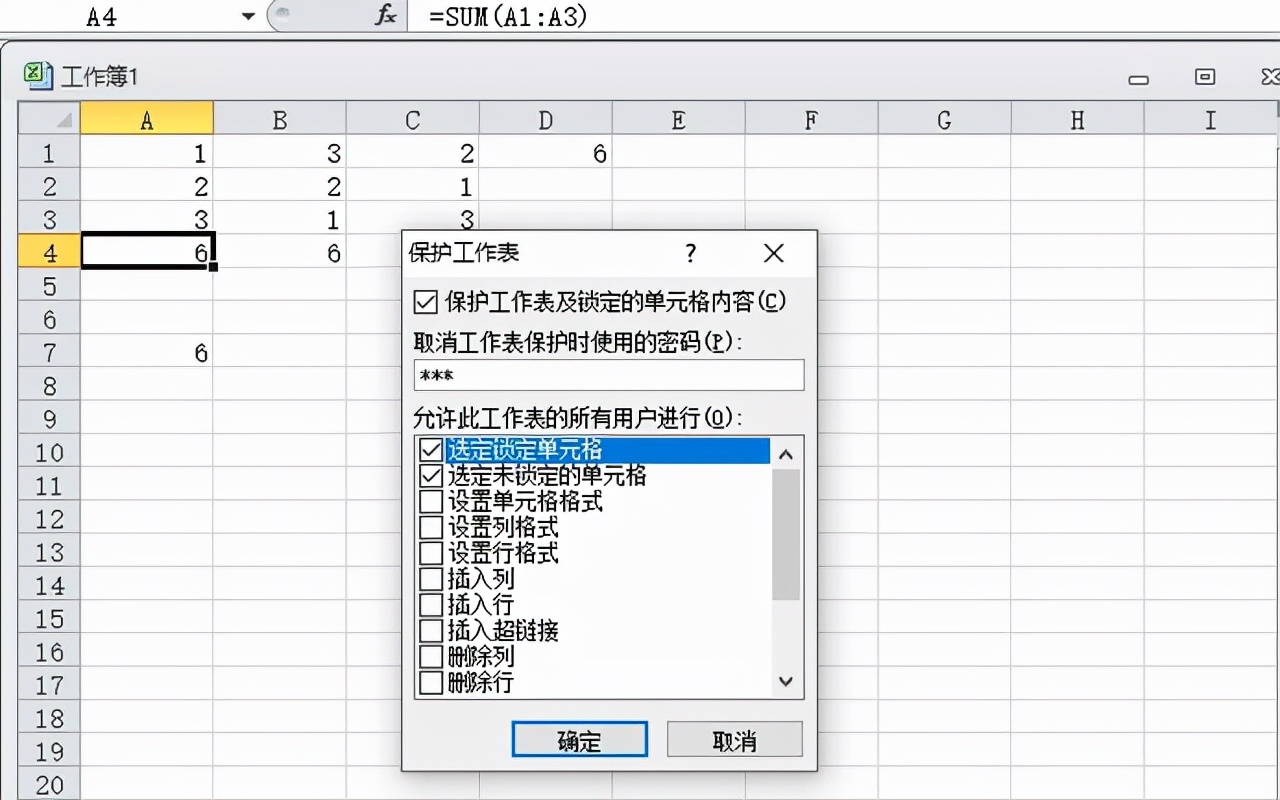This screenshot has height=800, width=1280.
Task: Select column G header
Action: click(x=945, y=120)
